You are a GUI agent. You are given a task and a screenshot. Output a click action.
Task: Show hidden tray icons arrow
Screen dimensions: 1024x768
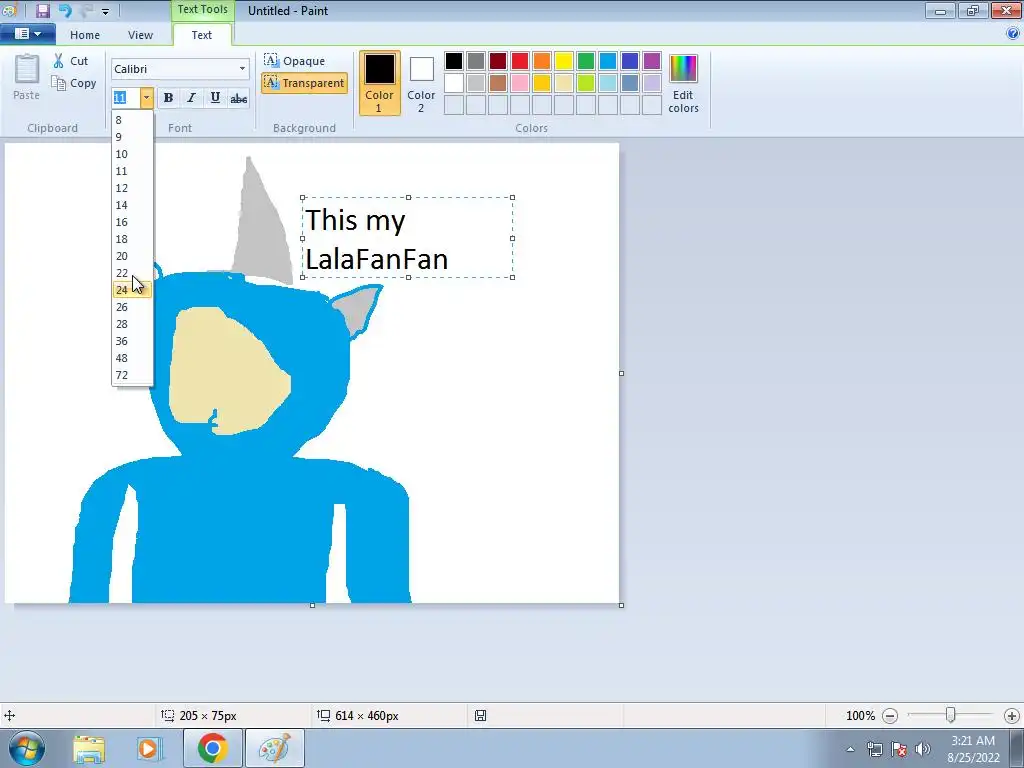[850, 749]
